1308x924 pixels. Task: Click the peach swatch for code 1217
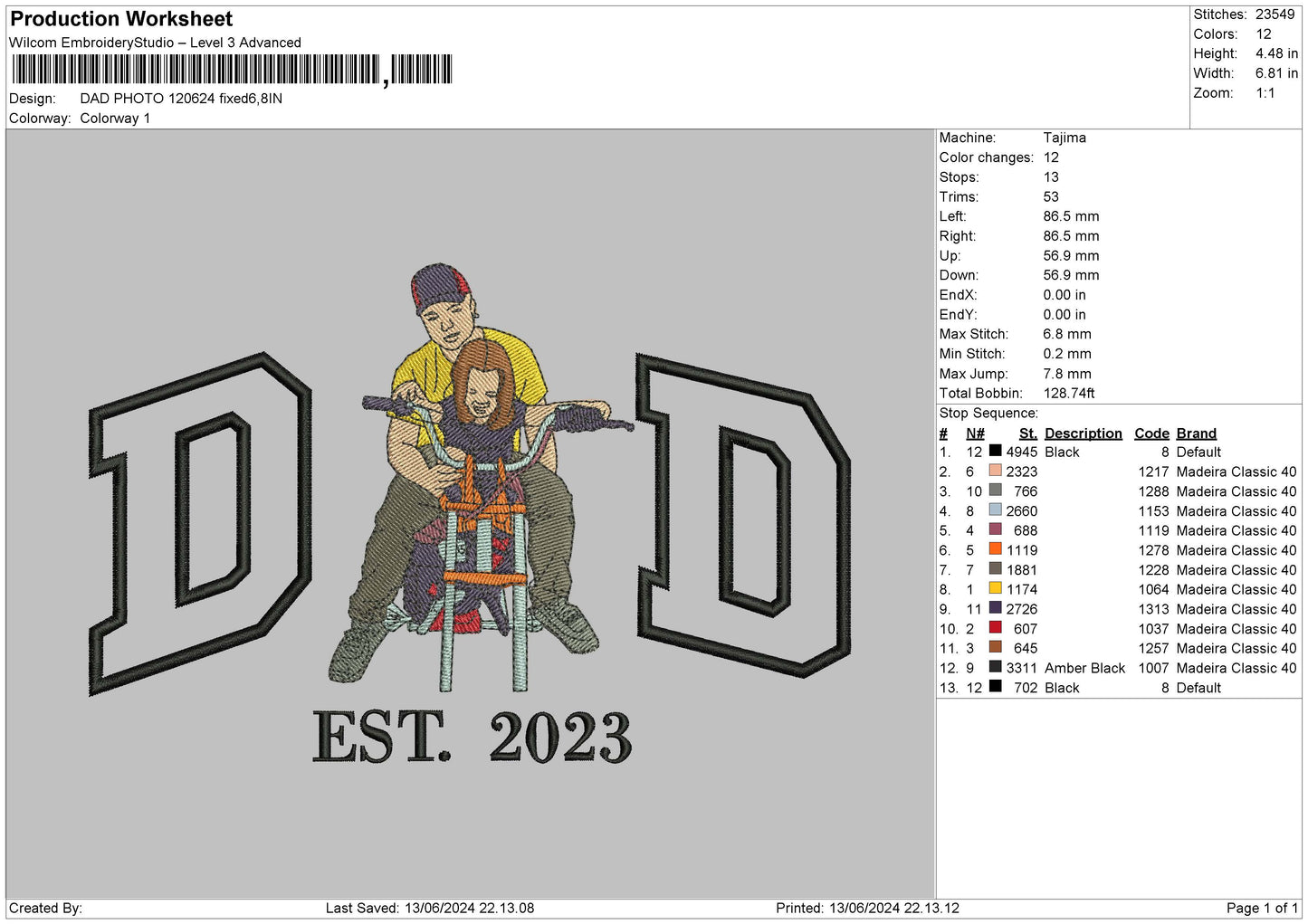[996, 471]
